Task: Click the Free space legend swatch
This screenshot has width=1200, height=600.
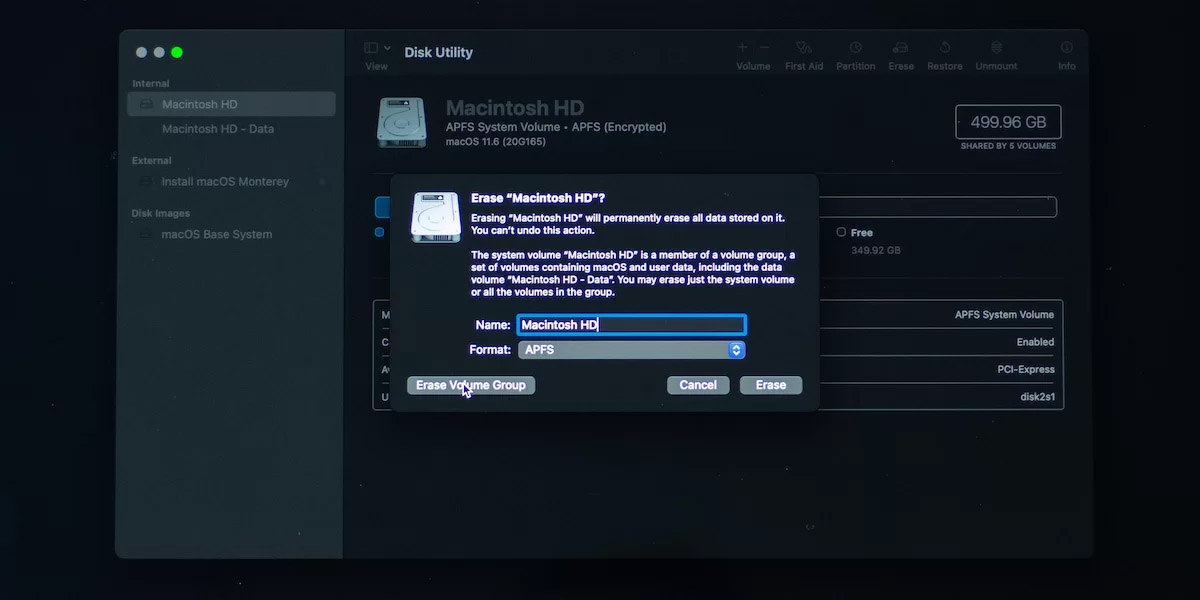Action: click(841, 232)
